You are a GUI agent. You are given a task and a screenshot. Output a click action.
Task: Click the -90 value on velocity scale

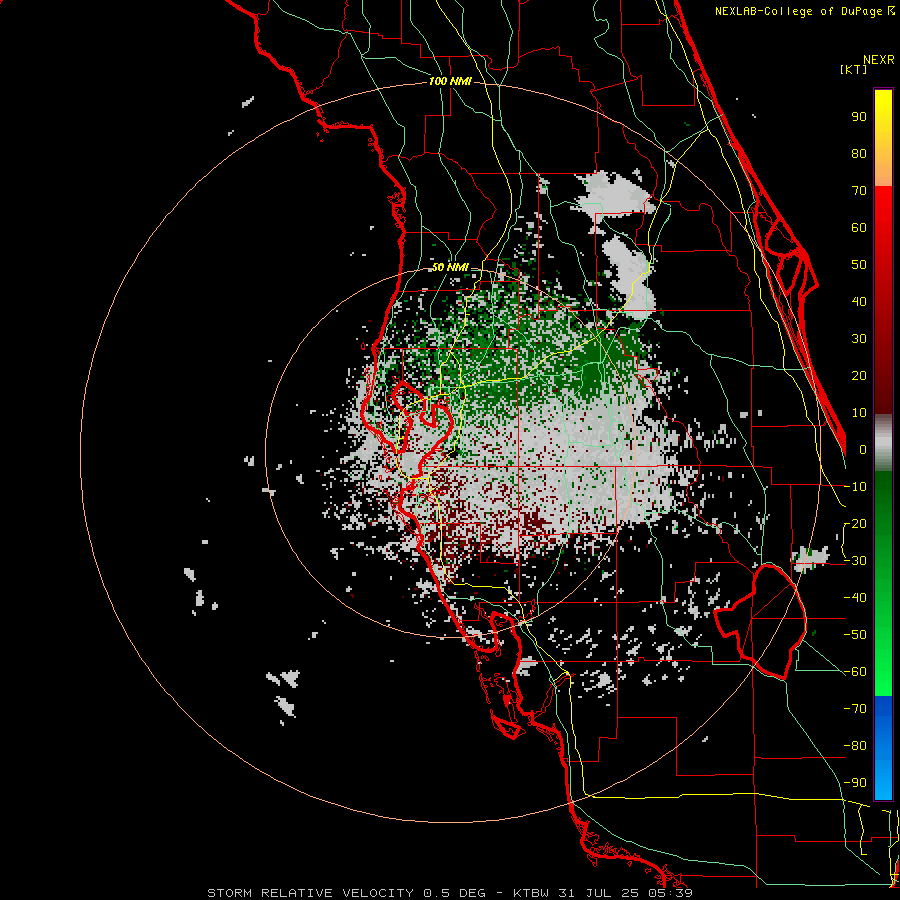(855, 783)
